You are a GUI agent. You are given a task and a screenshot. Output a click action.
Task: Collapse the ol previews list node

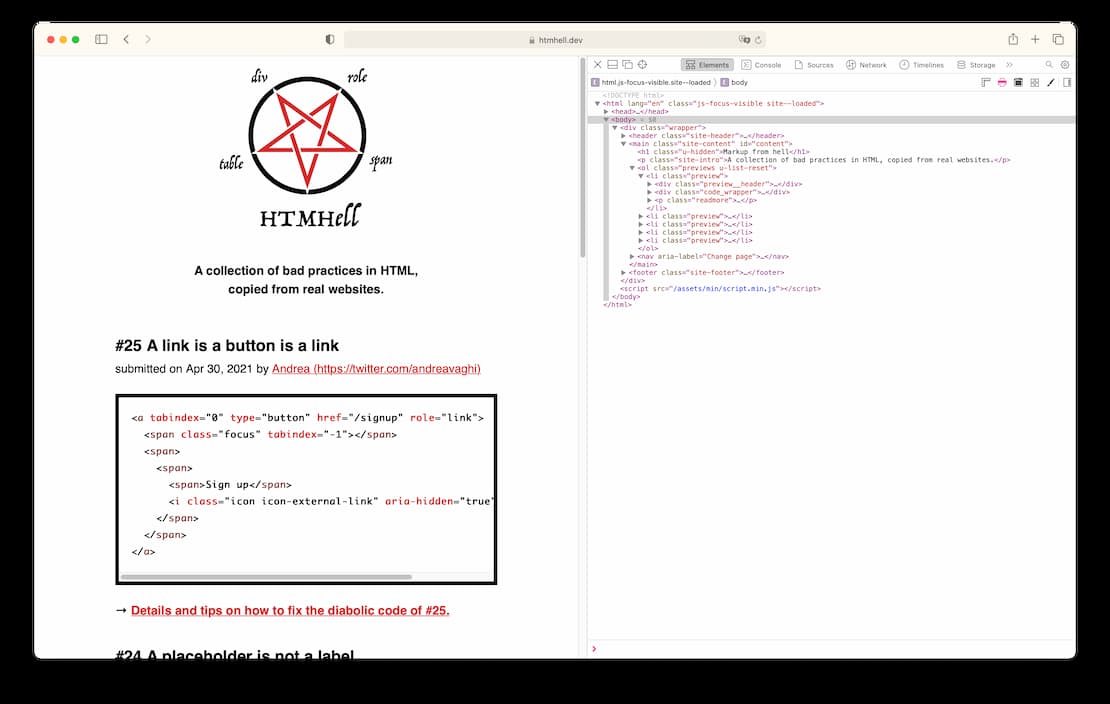[x=631, y=168]
